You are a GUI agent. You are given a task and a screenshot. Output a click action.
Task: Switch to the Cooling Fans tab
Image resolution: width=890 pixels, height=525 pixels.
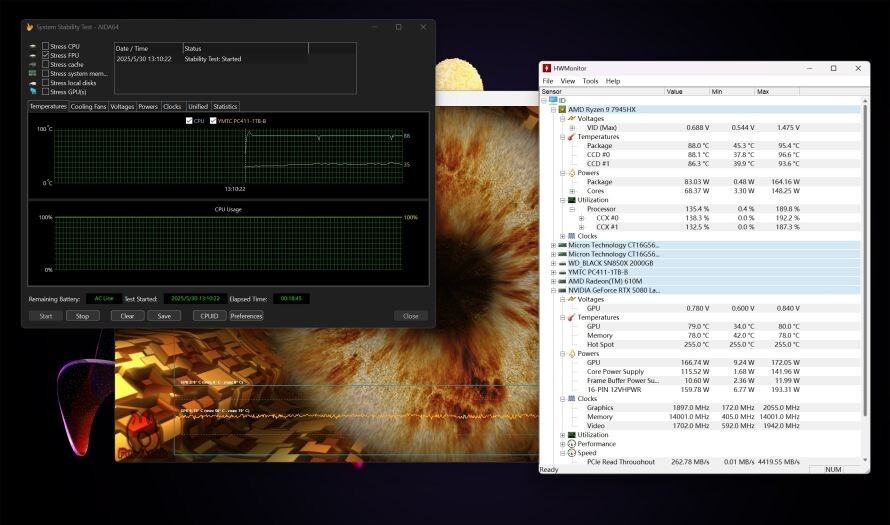89,106
